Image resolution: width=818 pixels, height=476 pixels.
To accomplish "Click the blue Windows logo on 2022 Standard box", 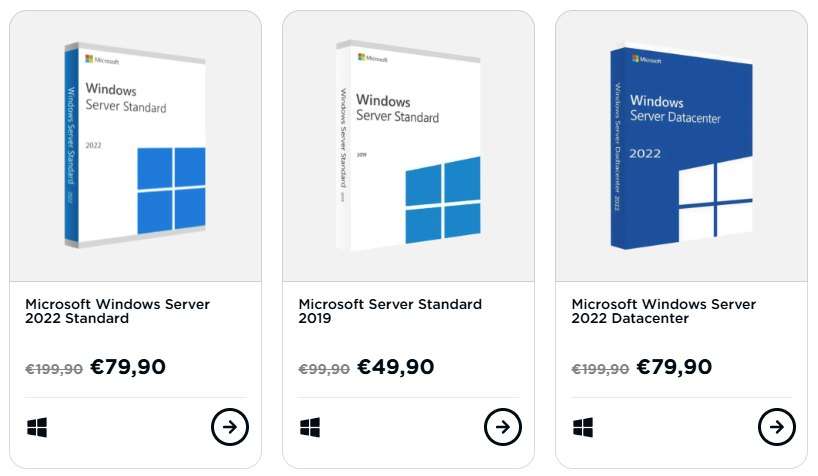I will click(171, 191).
